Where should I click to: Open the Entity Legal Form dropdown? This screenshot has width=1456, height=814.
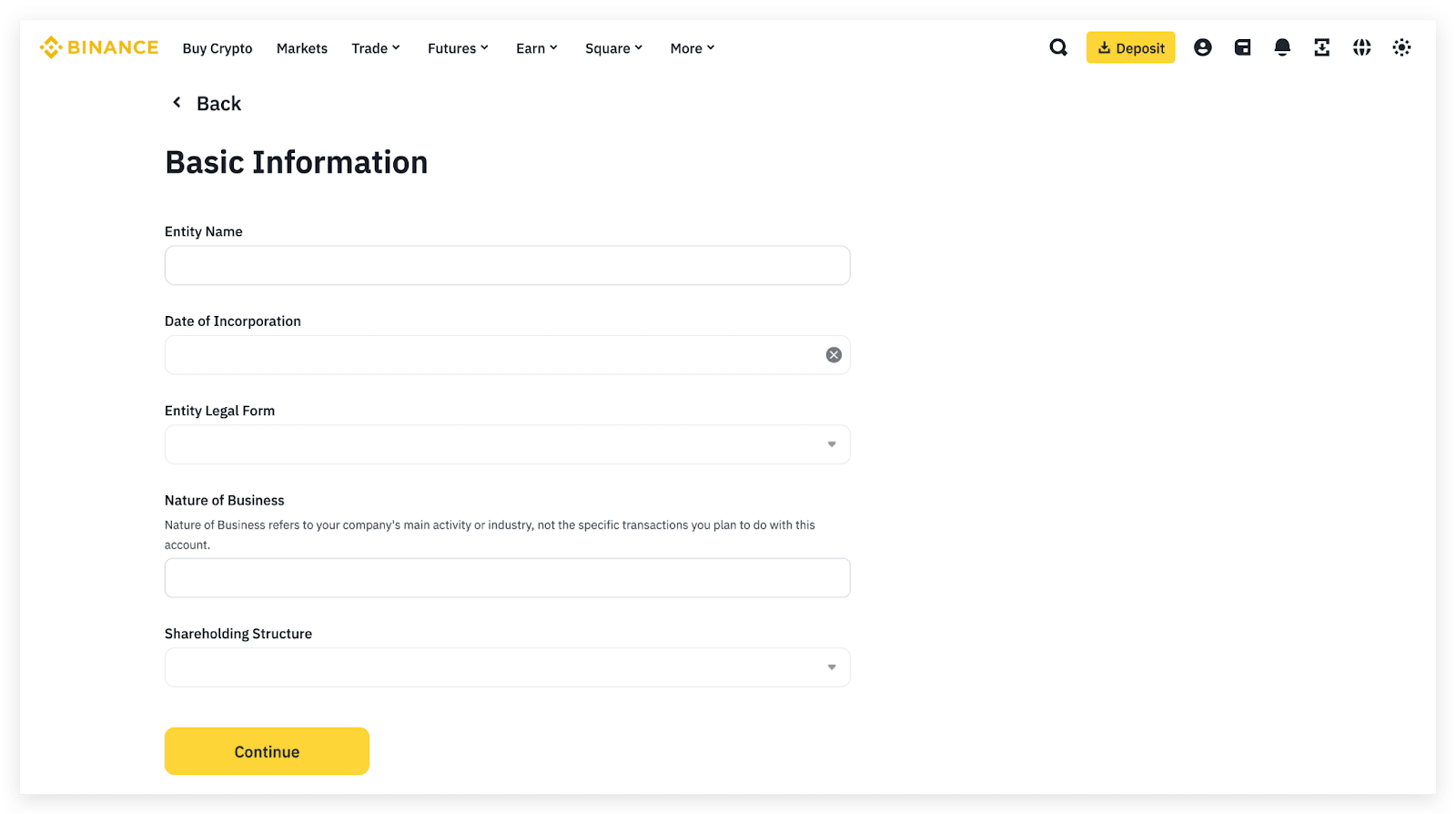click(x=508, y=444)
